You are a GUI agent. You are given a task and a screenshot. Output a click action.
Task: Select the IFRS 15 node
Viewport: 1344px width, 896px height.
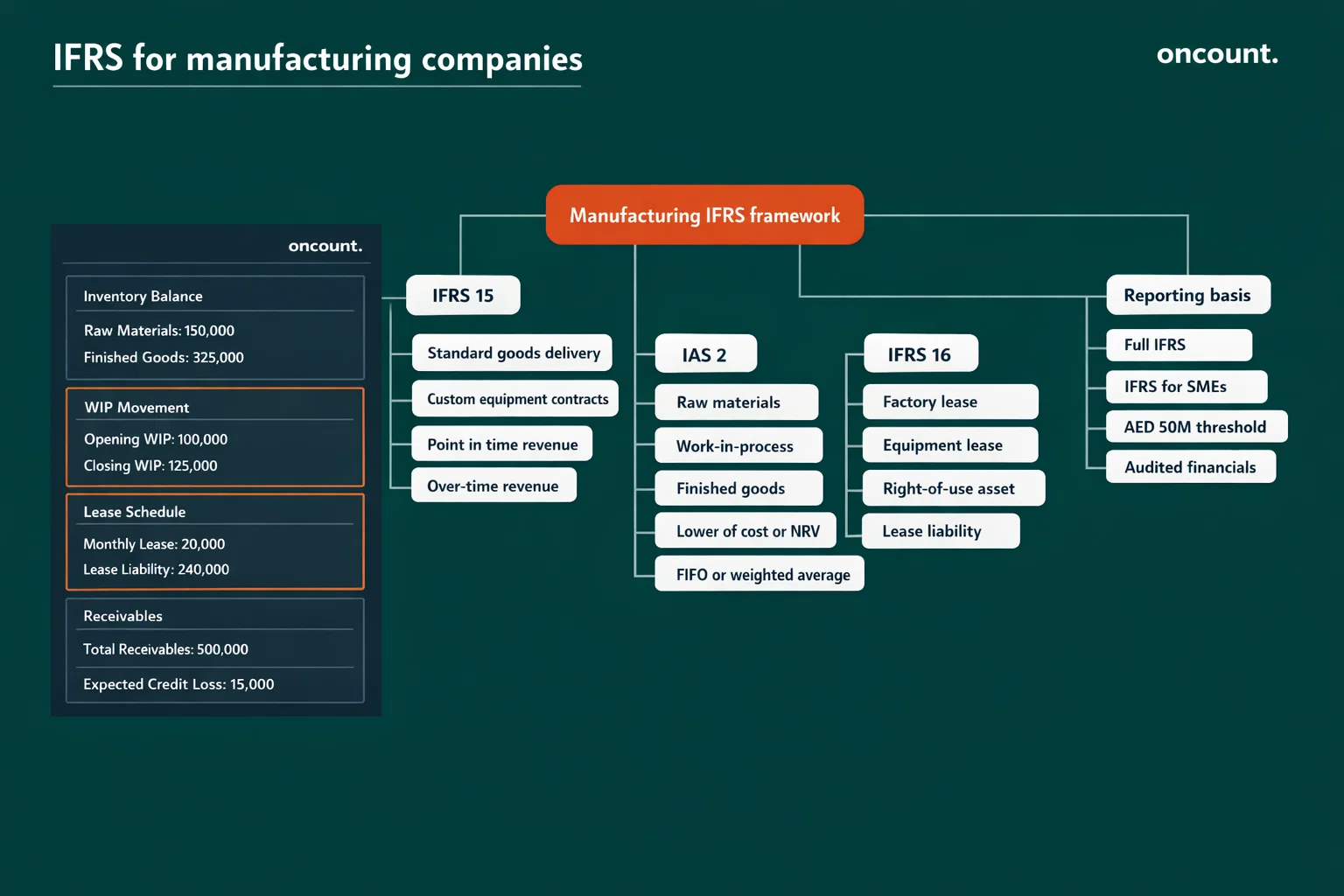[x=462, y=295]
